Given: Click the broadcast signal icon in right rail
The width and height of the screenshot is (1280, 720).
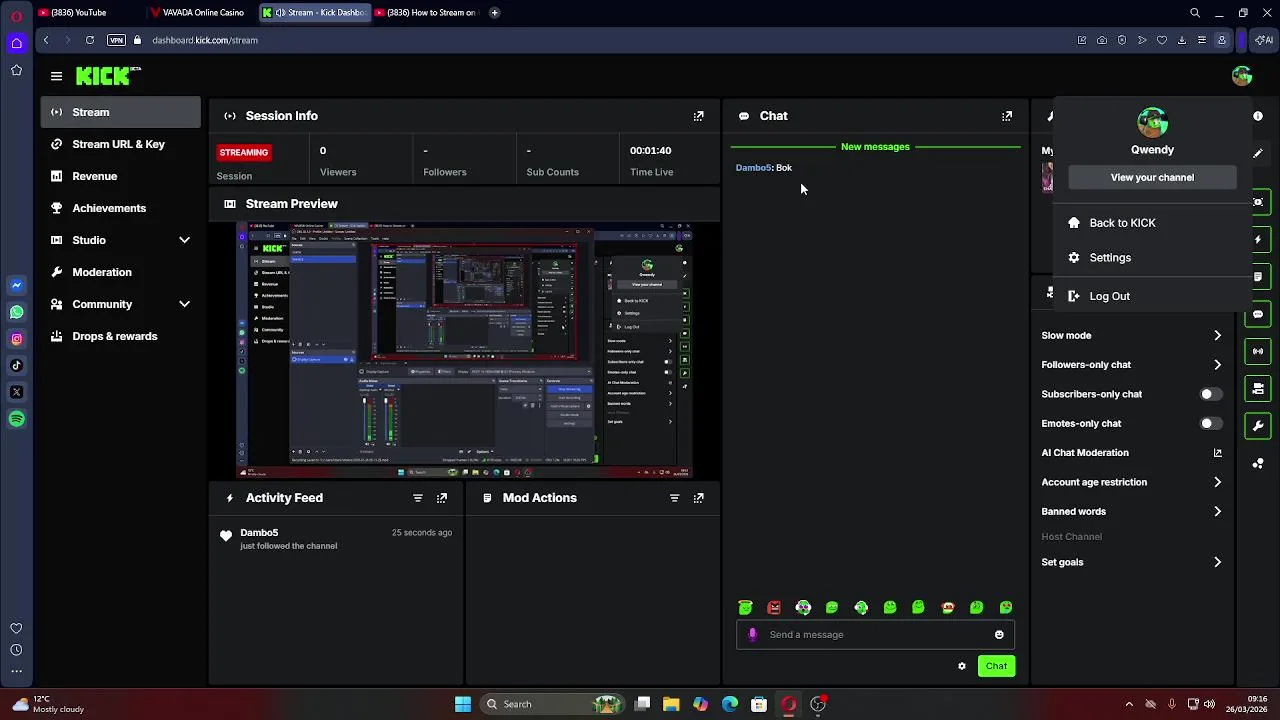Looking at the screenshot, I should click(1258, 351).
